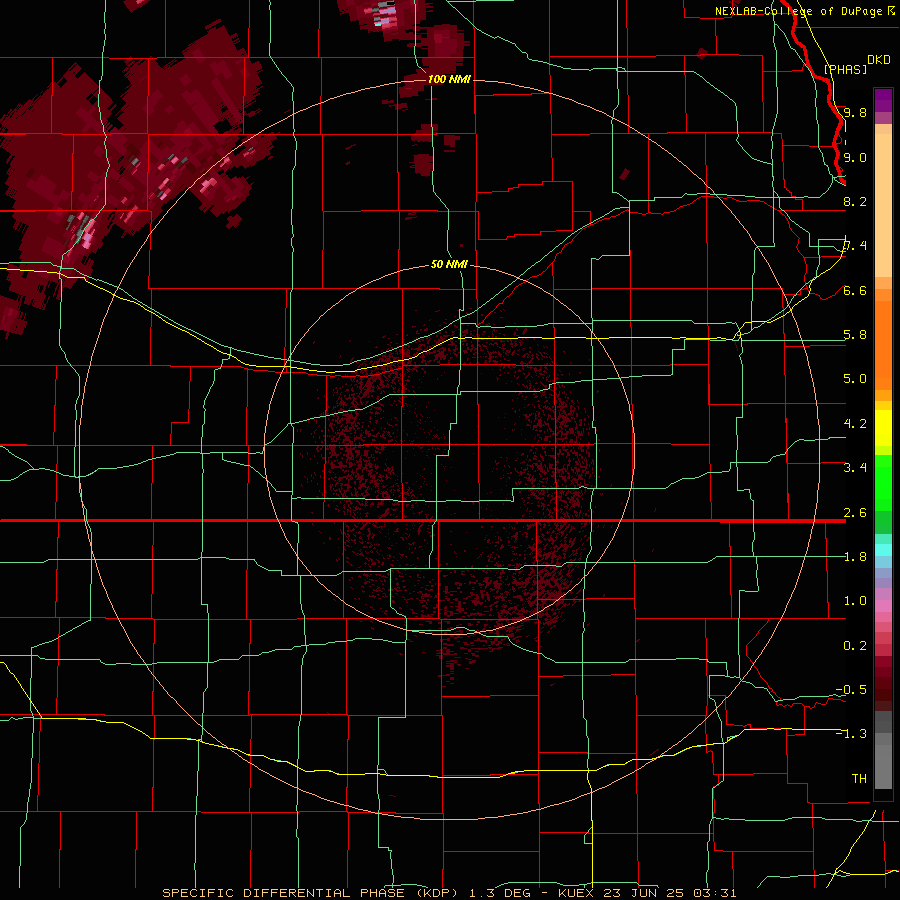The width and height of the screenshot is (900, 900).
Task: Click the 3.4 scale value
Action: [855, 468]
